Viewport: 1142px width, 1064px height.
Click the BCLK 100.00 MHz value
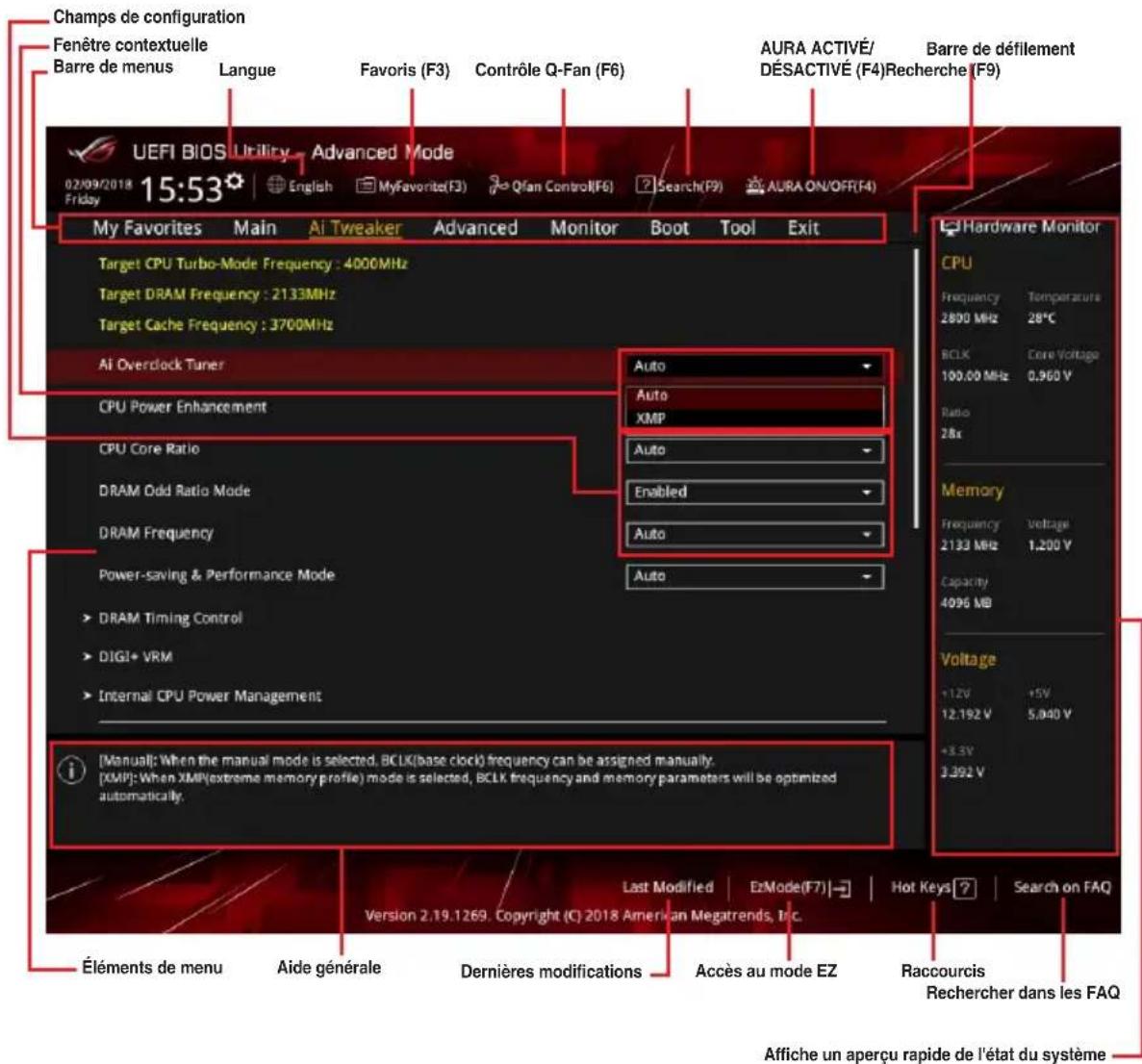[x=975, y=376]
